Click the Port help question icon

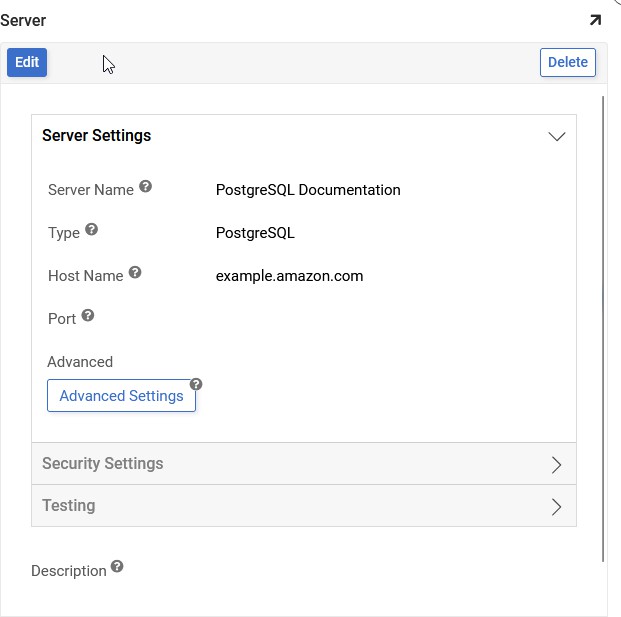tap(88, 316)
